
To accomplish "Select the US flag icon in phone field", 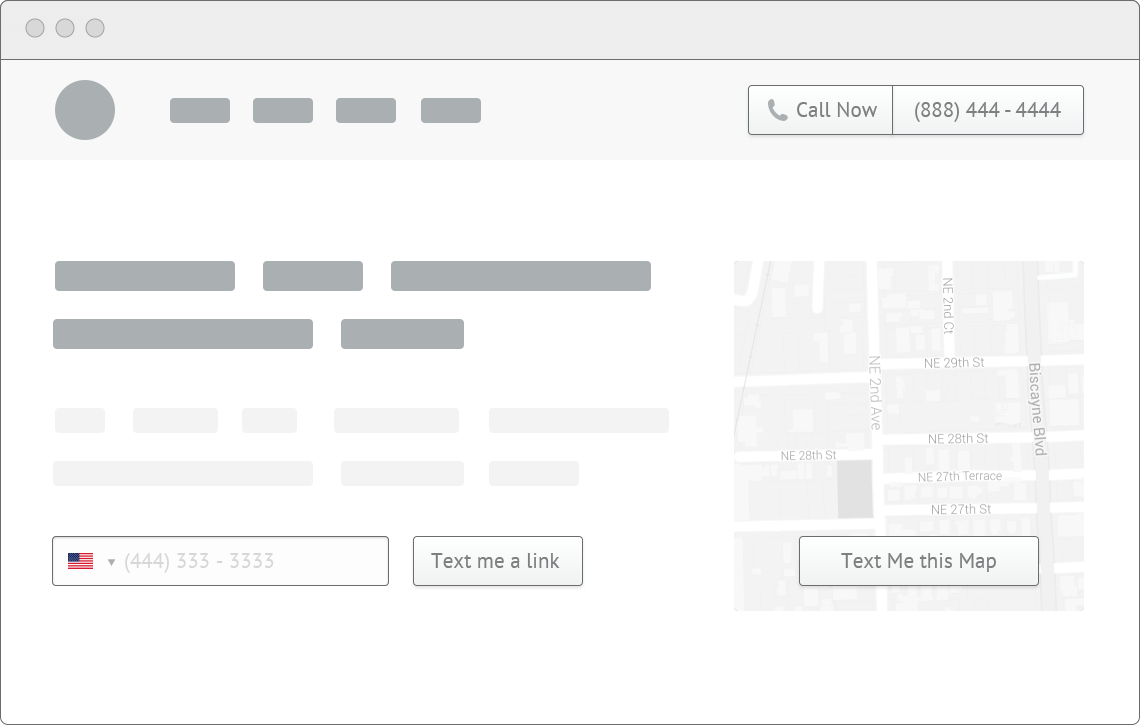I will pyautogui.click(x=79, y=561).
